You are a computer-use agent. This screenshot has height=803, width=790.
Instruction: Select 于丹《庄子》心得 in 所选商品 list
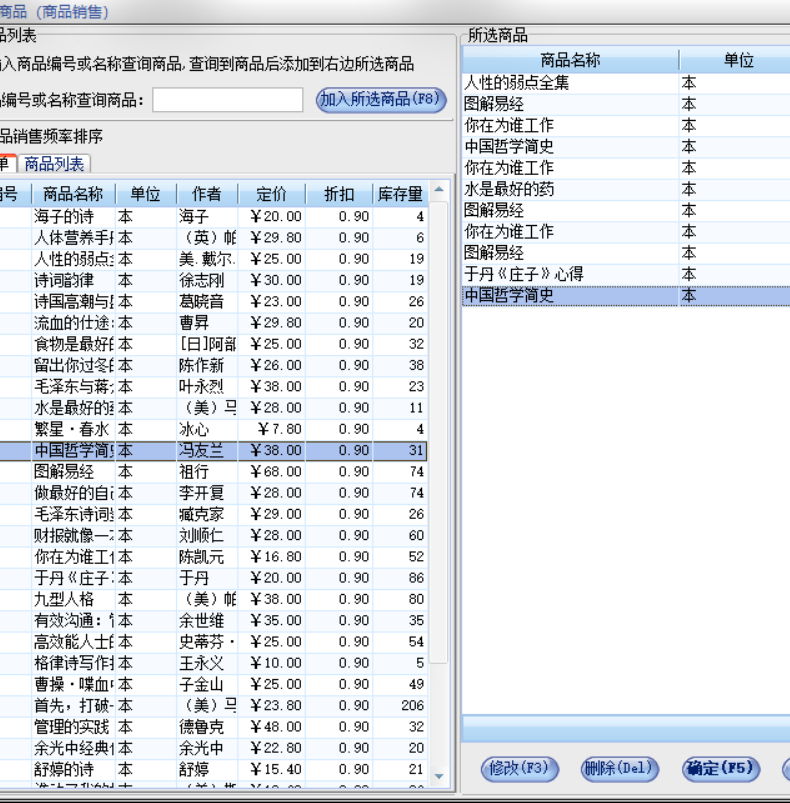(x=626, y=274)
